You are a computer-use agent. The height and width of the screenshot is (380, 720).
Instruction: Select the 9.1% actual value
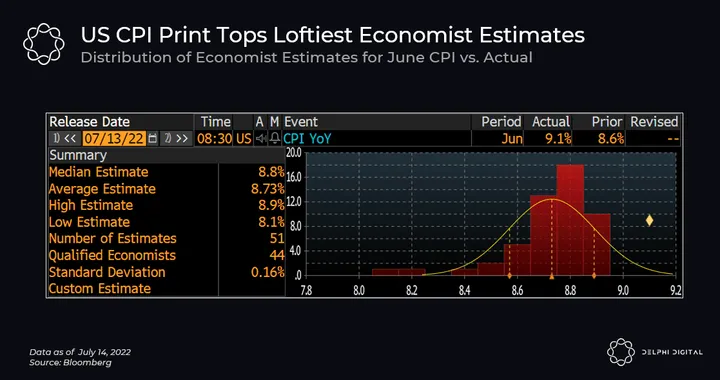tap(557, 138)
